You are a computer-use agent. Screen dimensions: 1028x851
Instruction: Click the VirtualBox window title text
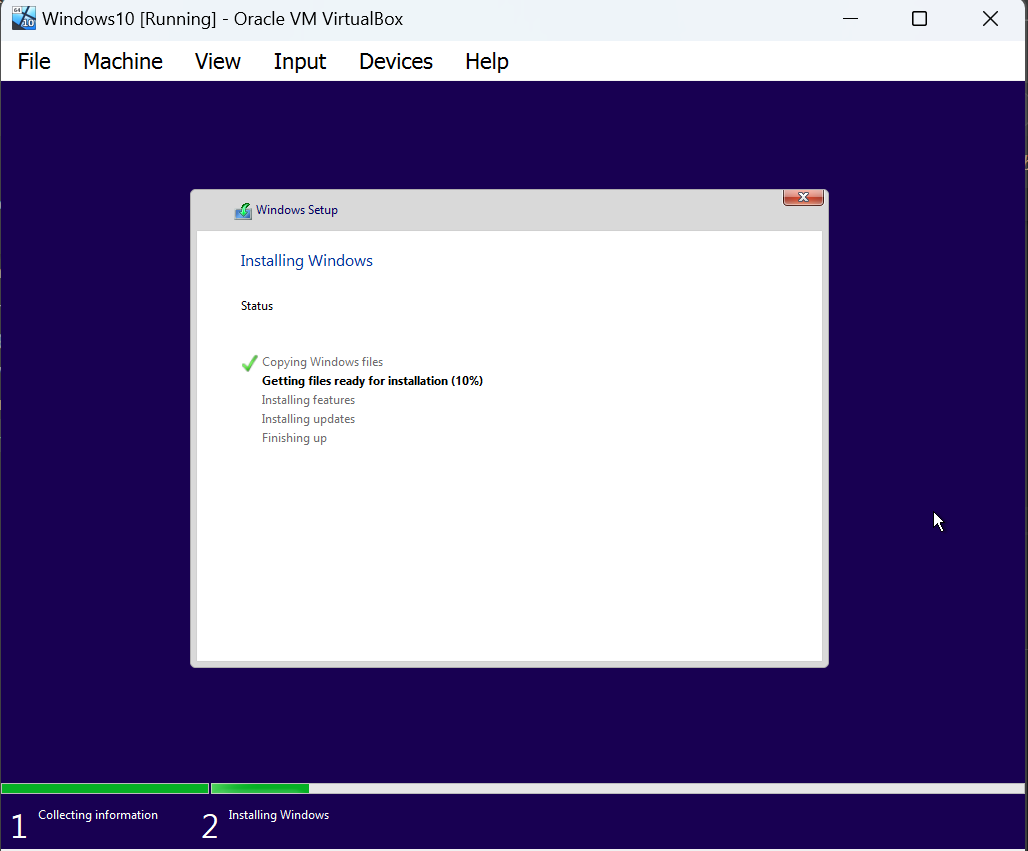222,19
